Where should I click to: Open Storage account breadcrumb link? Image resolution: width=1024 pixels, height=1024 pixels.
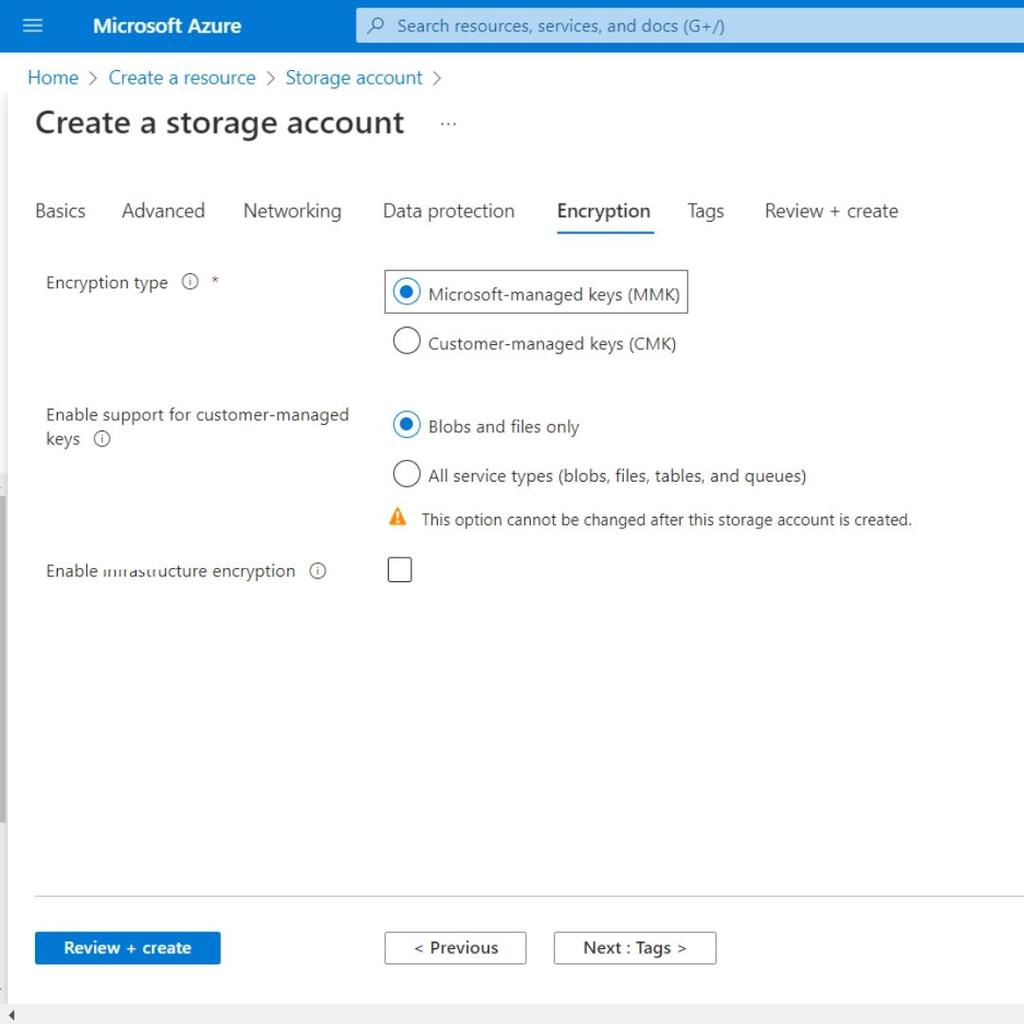(354, 78)
